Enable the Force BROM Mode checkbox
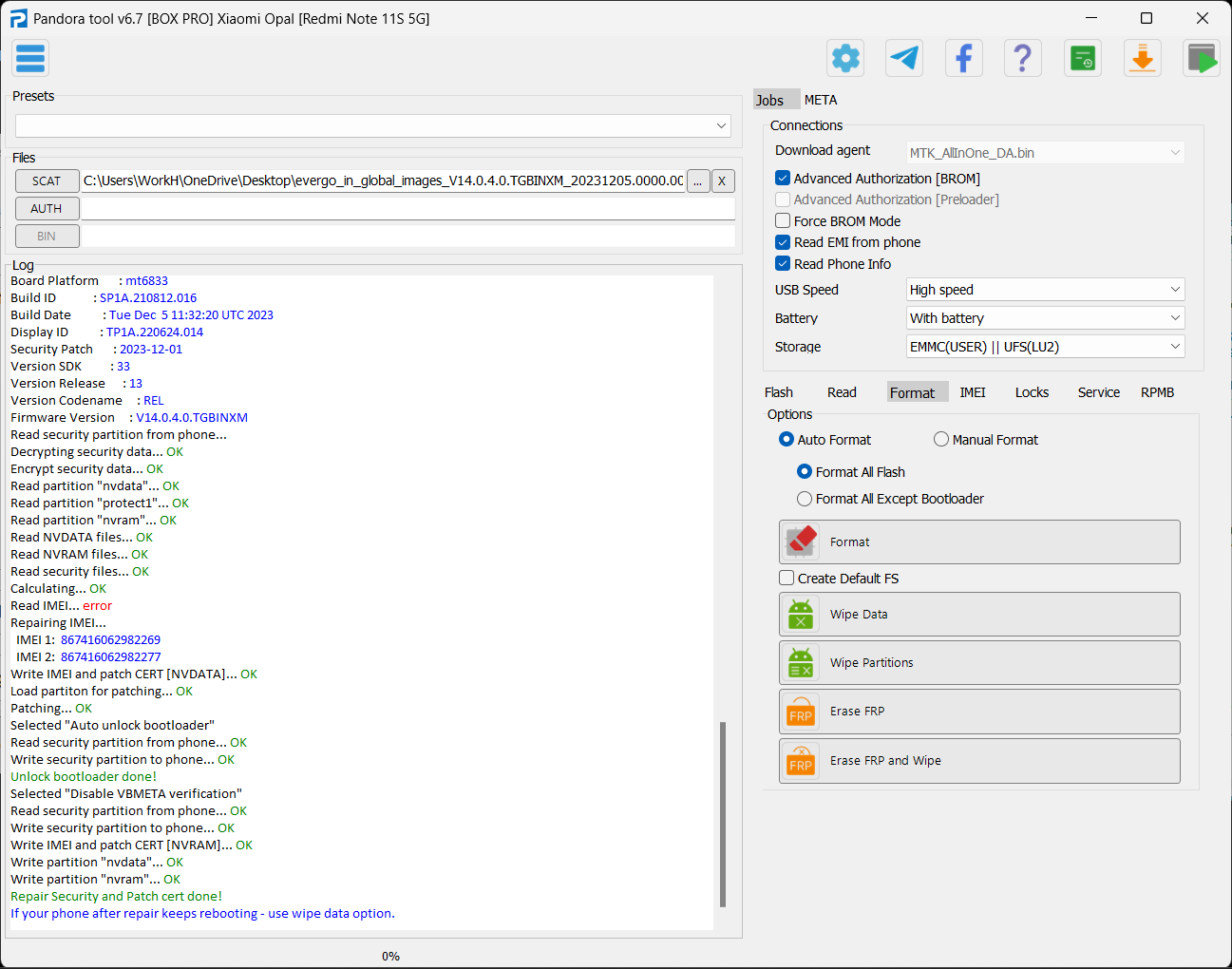 (x=783, y=220)
